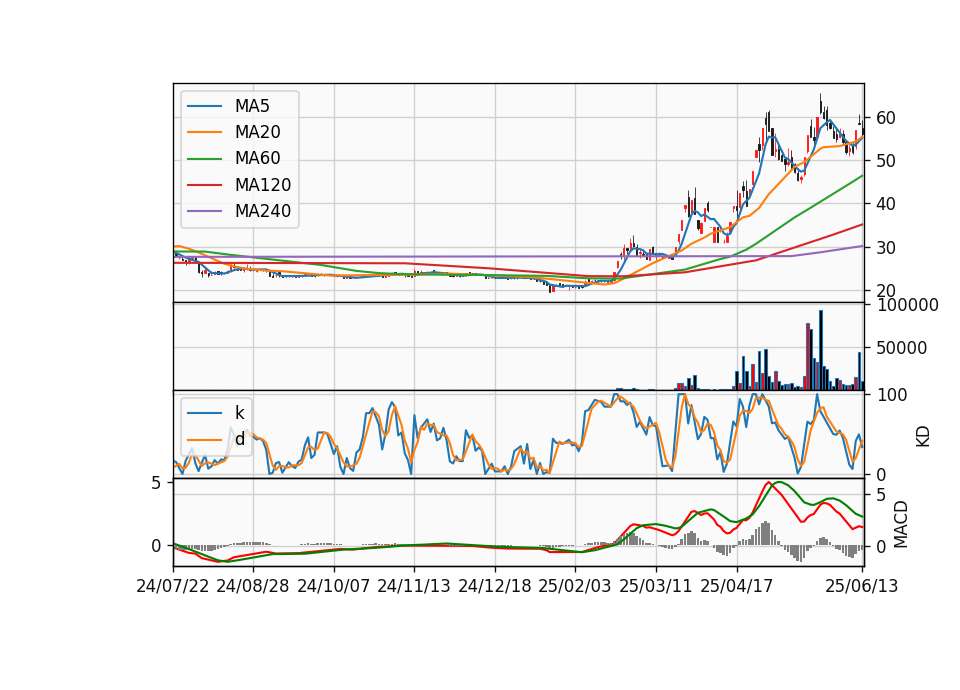This screenshot has width=960, height=690.
Task: Click the k legend label in KD panel
Action: point(239,413)
